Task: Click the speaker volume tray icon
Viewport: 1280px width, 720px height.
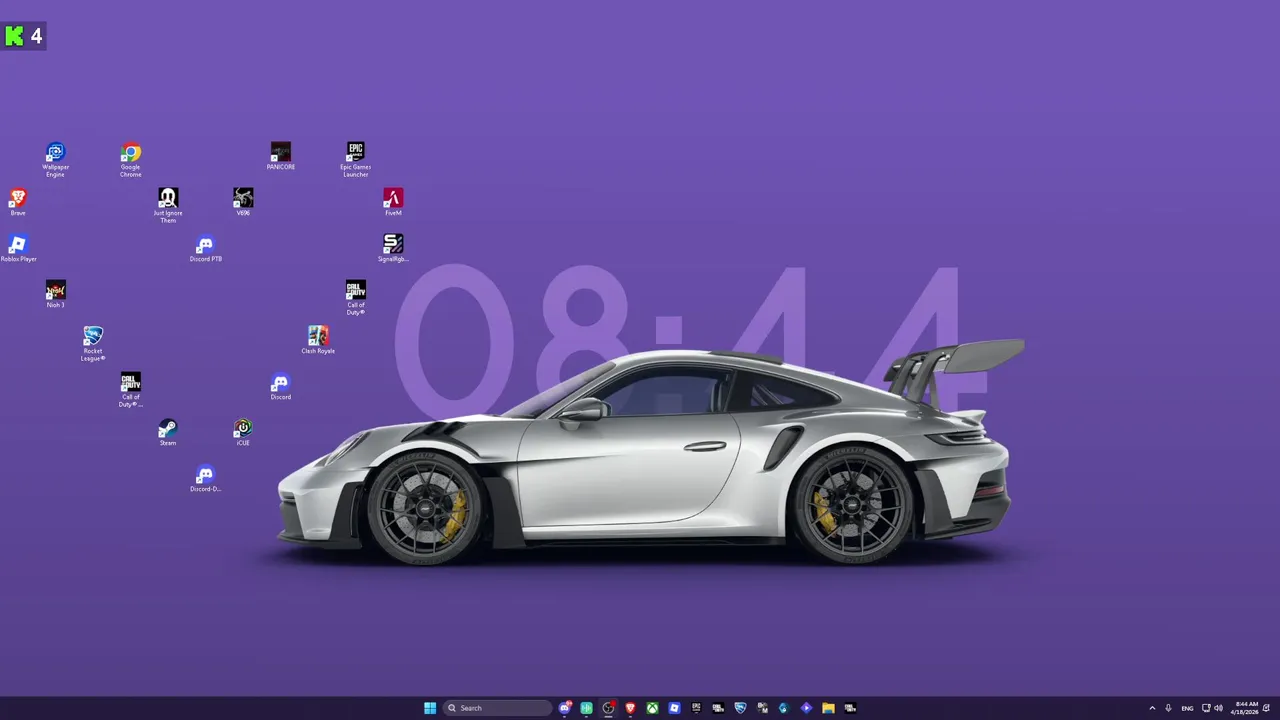Action: [x=1218, y=708]
